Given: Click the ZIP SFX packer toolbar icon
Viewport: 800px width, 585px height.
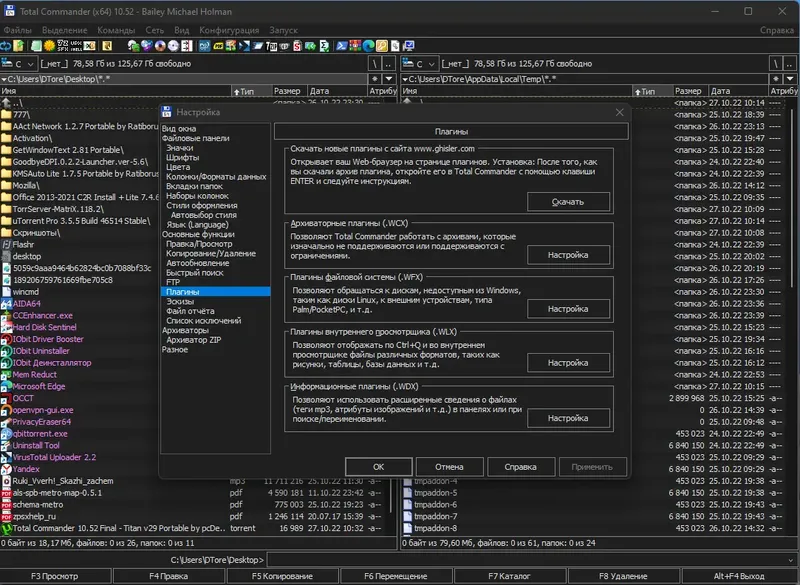Looking at the screenshot, I should [62, 48].
